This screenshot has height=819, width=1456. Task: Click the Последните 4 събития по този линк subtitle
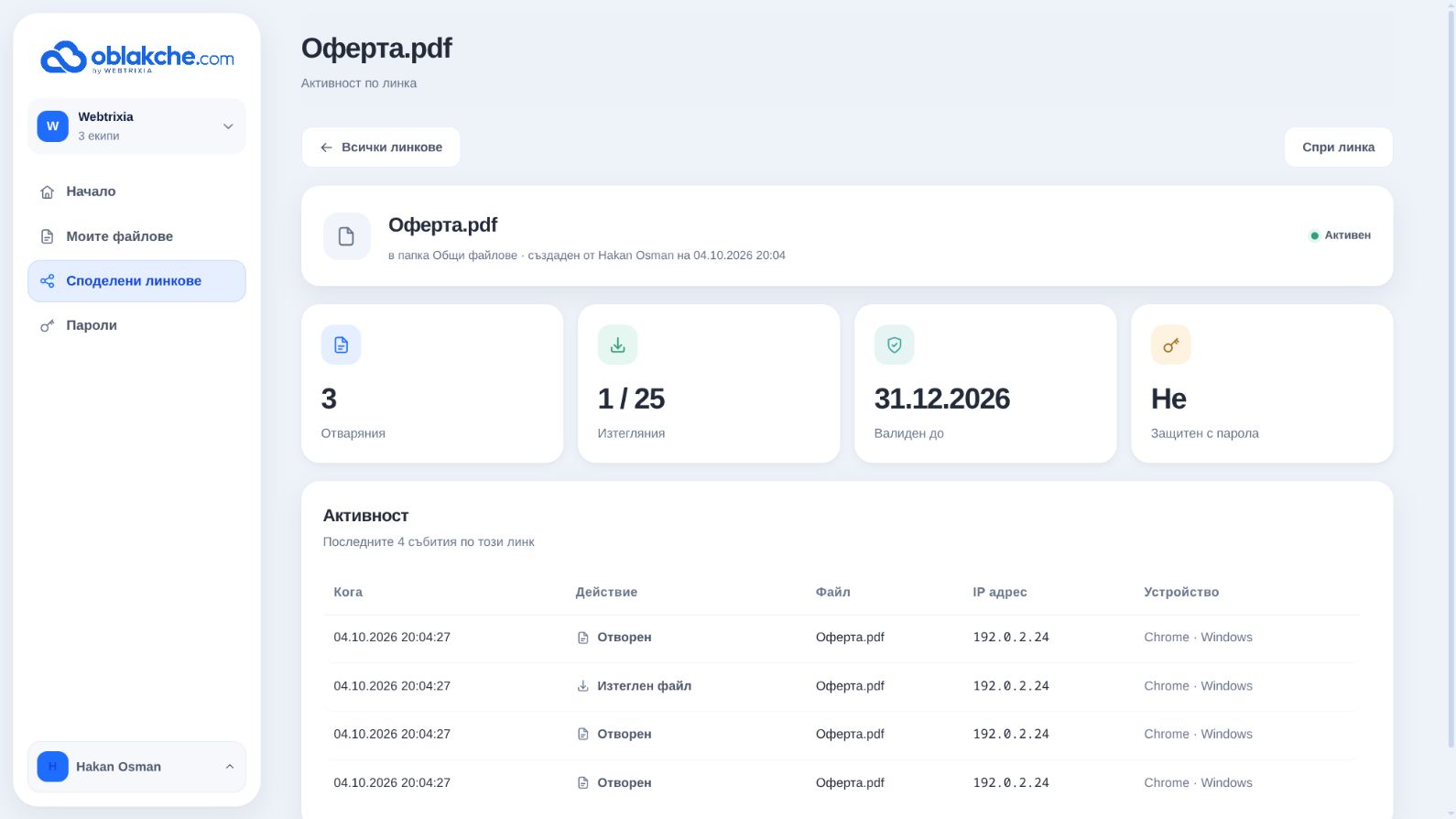click(429, 542)
